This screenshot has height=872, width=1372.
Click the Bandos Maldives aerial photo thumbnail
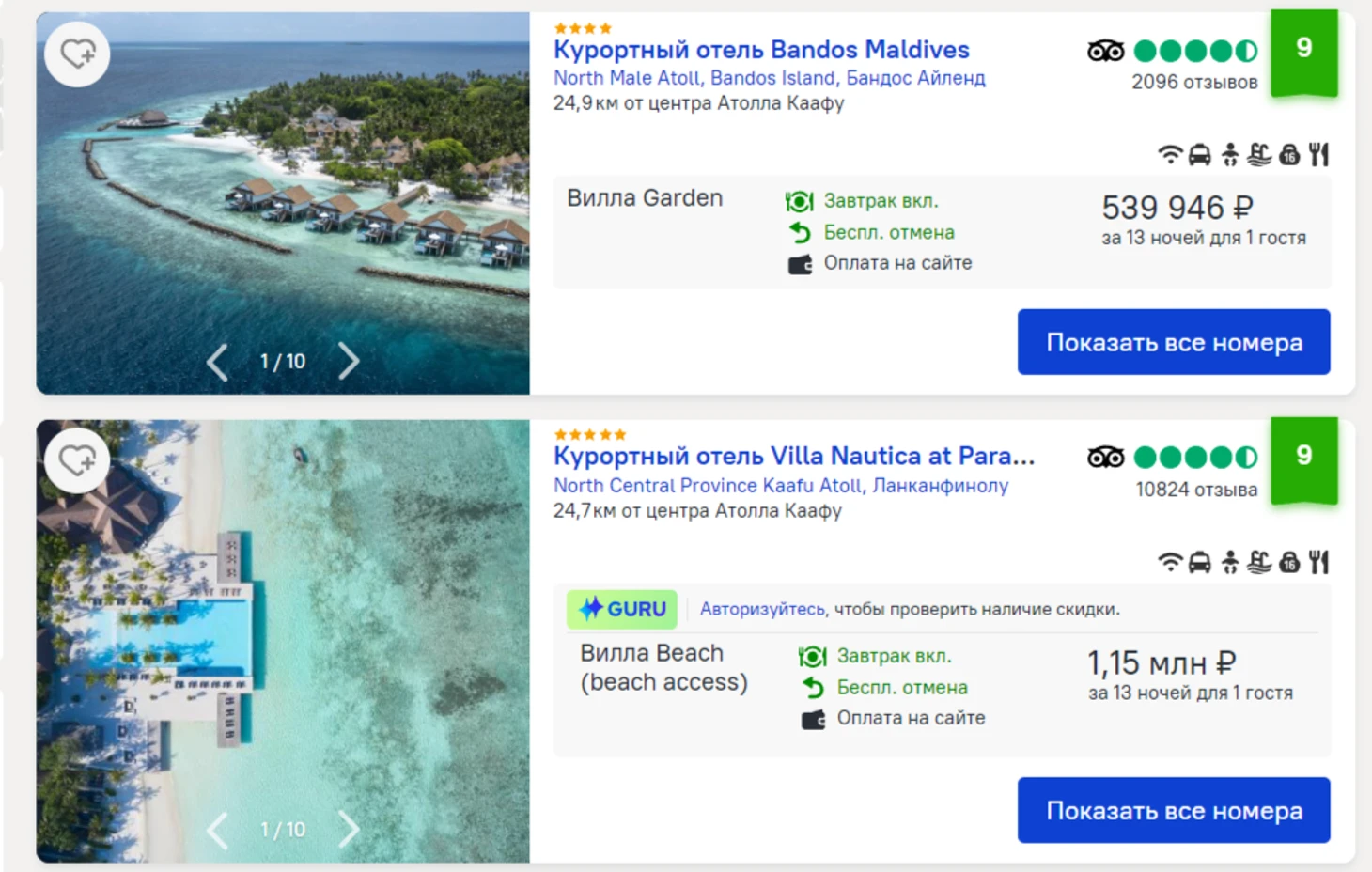click(282, 188)
